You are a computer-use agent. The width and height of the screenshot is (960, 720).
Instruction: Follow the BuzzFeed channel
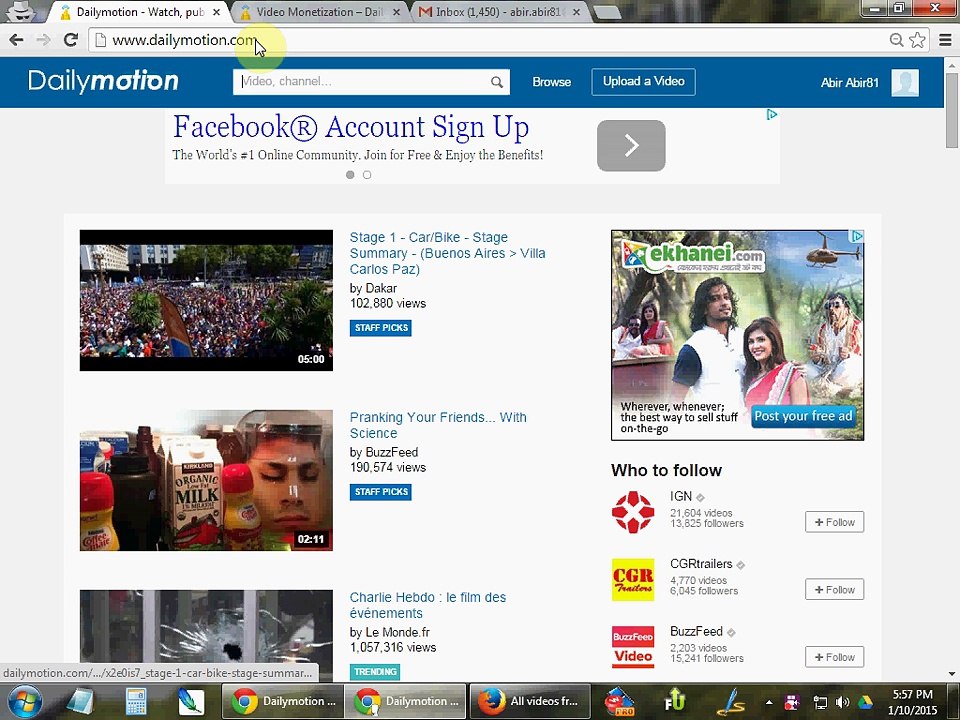834,657
